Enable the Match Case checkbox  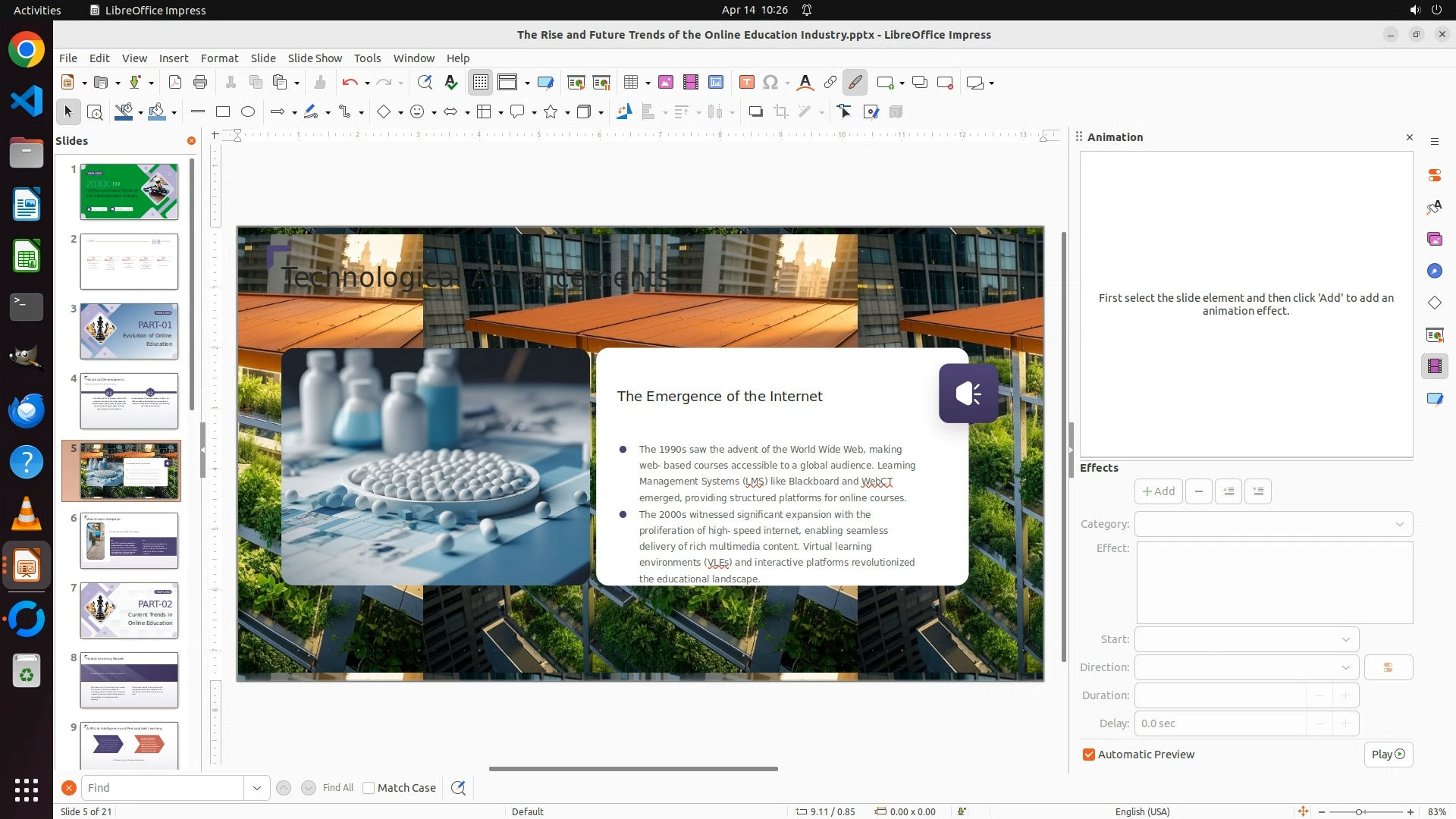pos(369,788)
